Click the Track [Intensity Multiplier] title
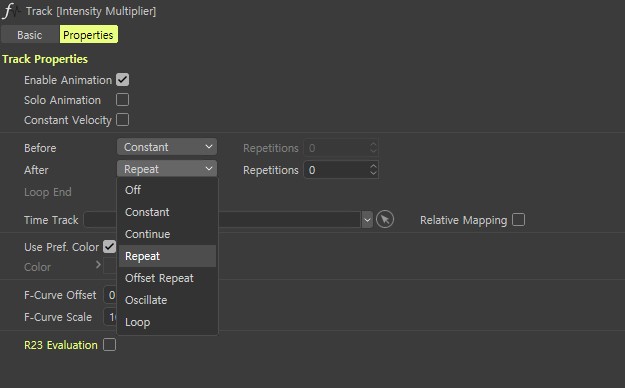Image resolution: width=625 pixels, height=388 pixels. tap(91, 11)
